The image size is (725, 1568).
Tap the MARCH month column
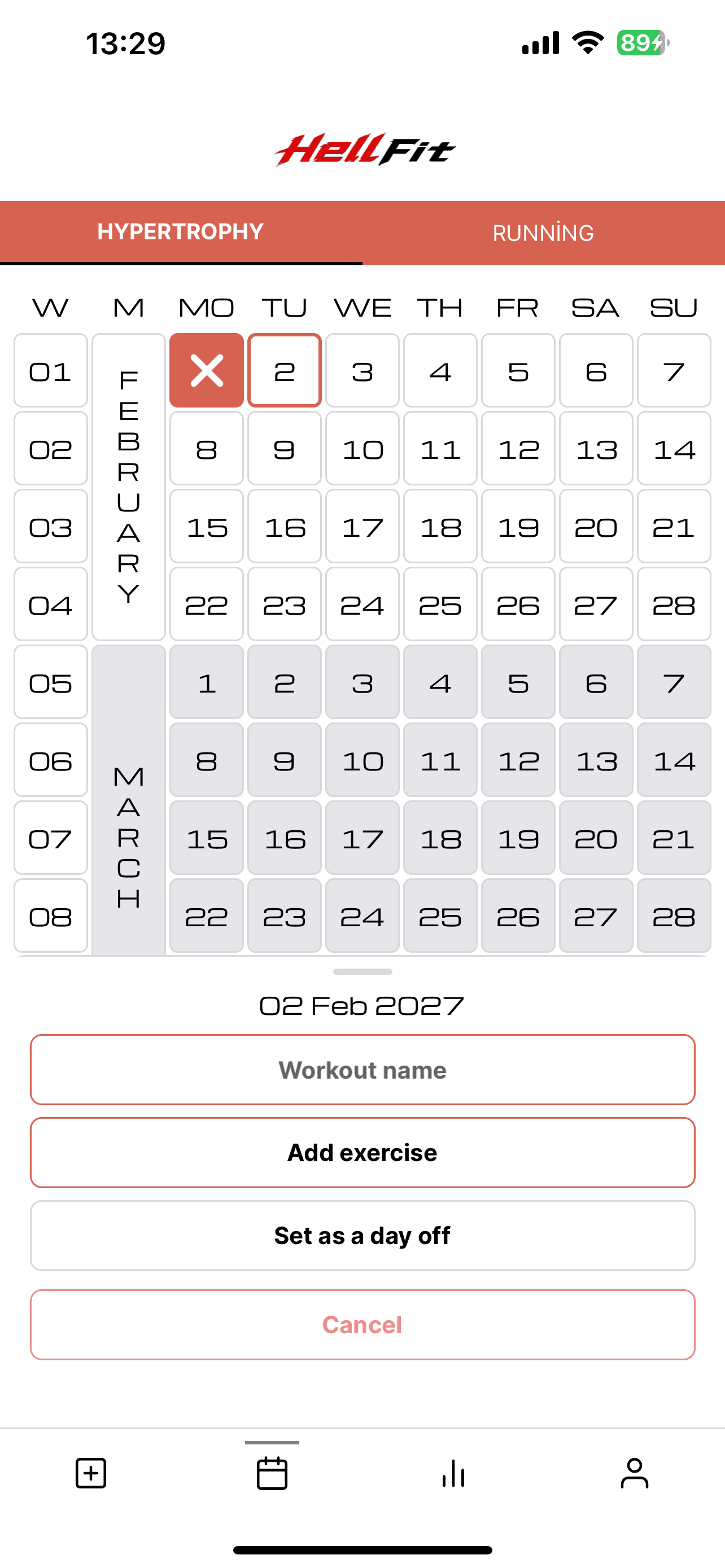click(x=128, y=800)
